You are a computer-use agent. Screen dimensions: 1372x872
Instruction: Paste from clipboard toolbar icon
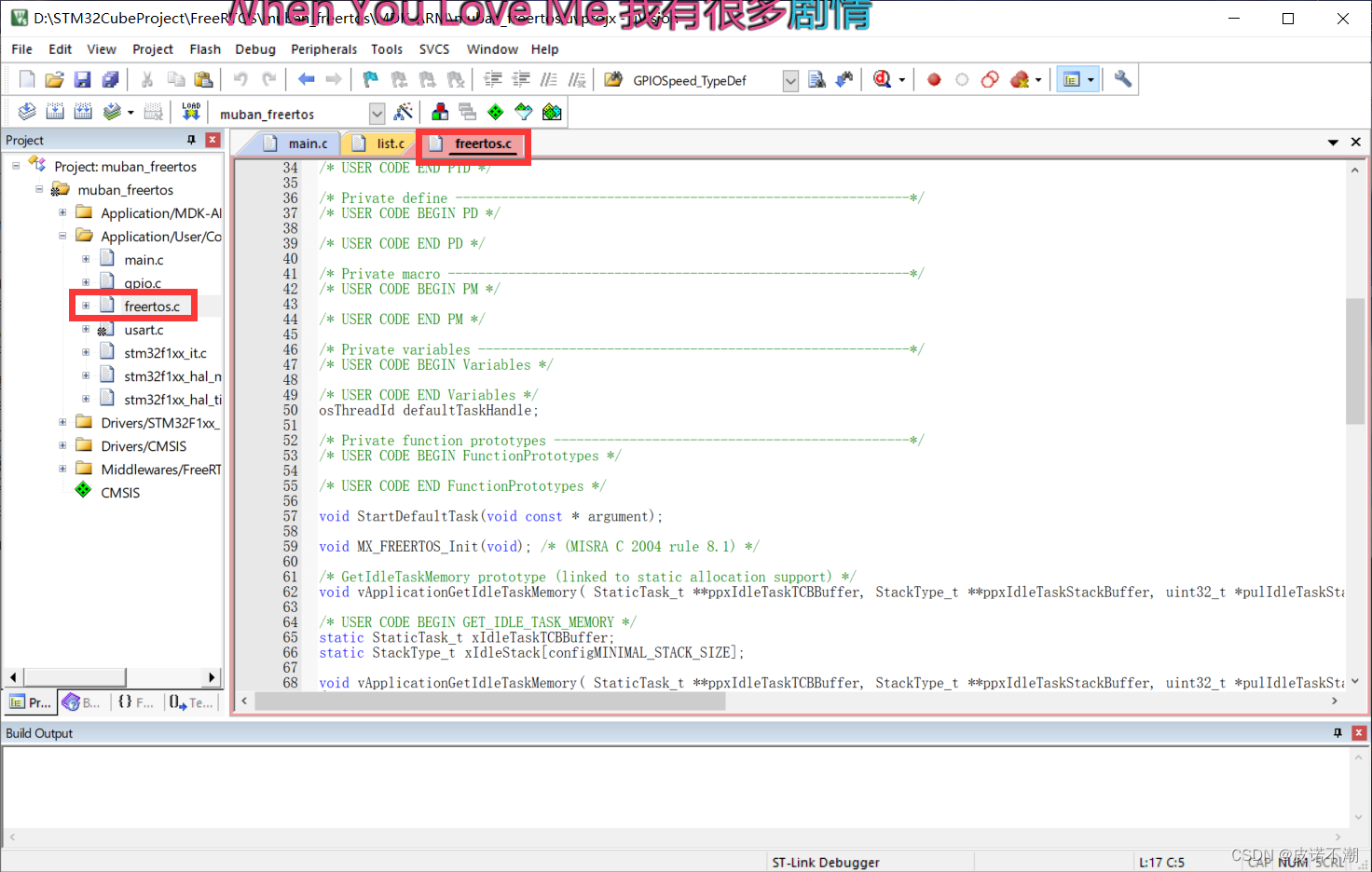(203, 80)
